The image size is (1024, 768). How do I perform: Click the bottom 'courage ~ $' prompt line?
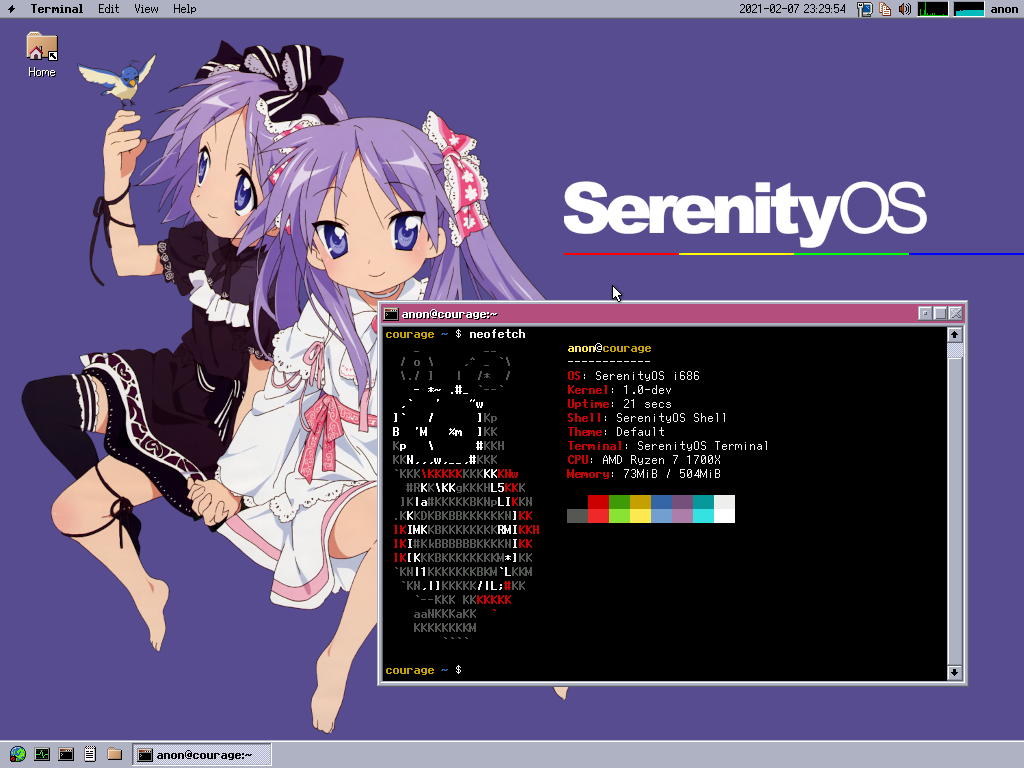click(423, 670)
